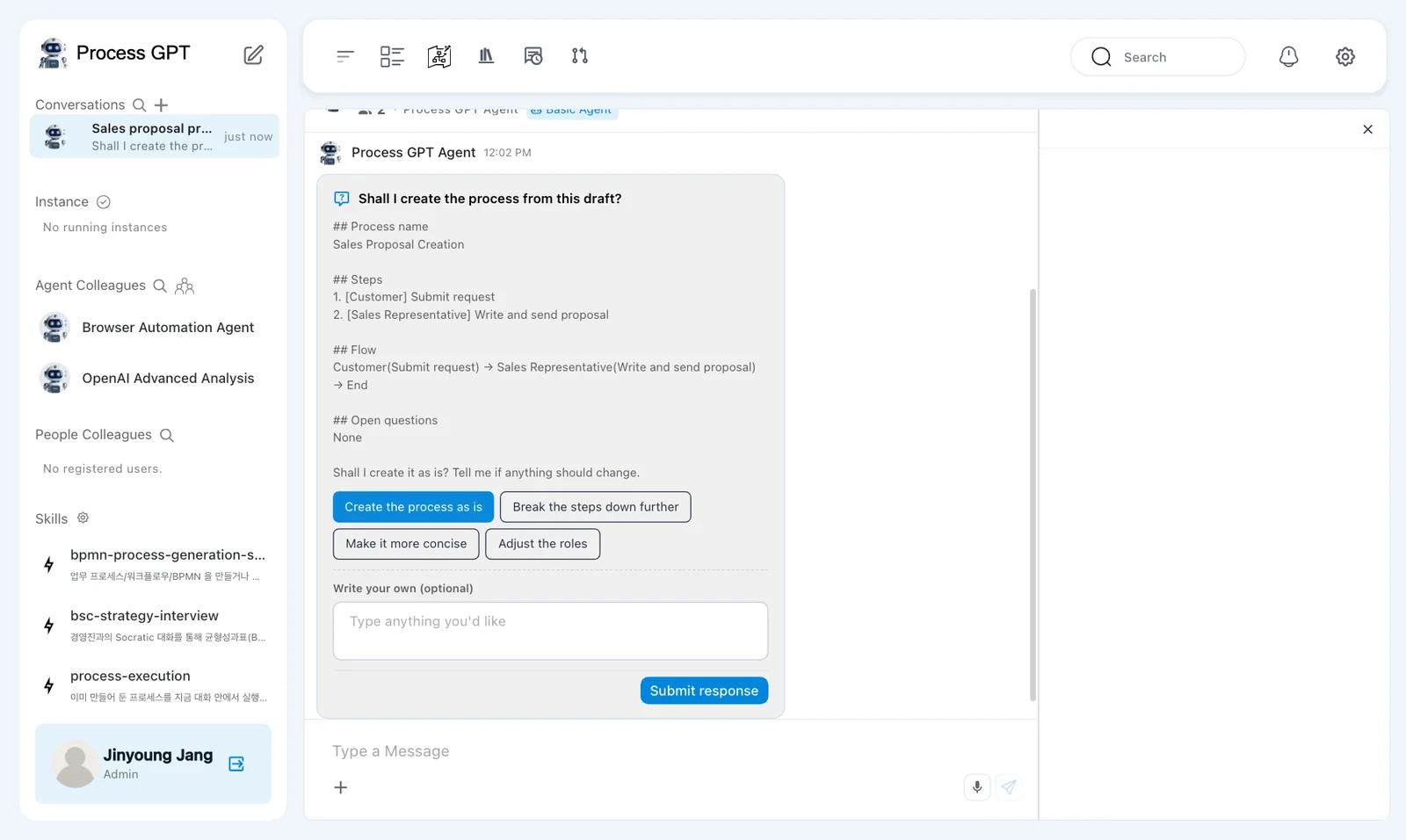Choose 'Break the steps down further'
The image size is (1406, 840).
[x=596, y=507]
